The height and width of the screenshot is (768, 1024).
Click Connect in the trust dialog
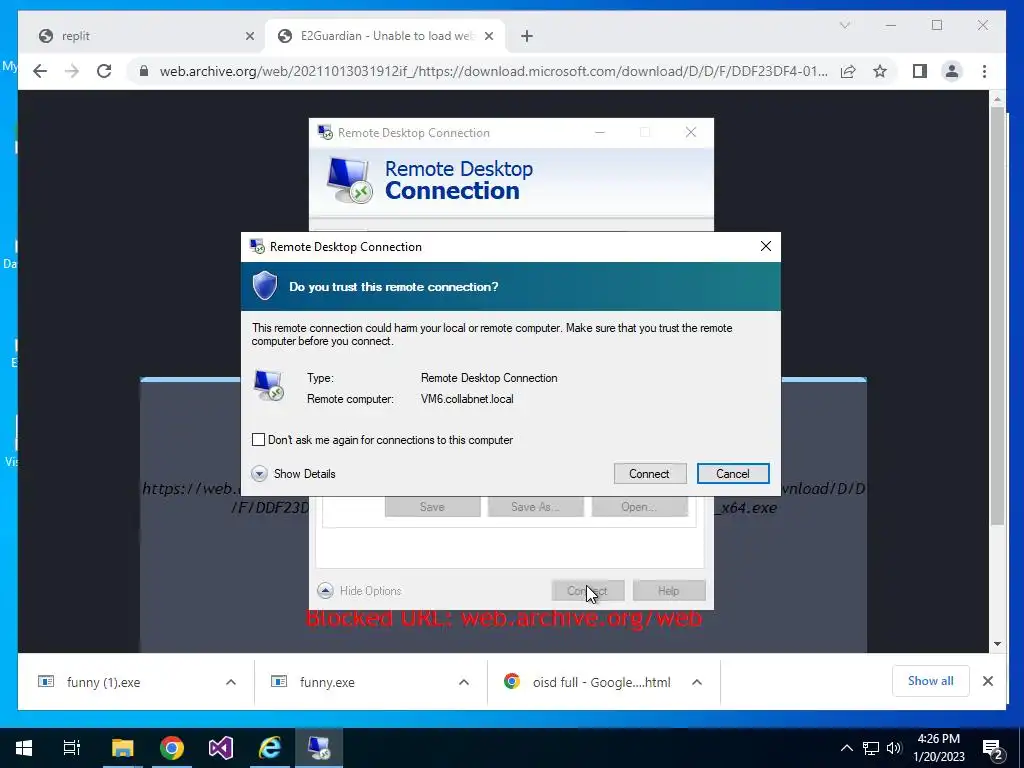[x=649, y=473]
